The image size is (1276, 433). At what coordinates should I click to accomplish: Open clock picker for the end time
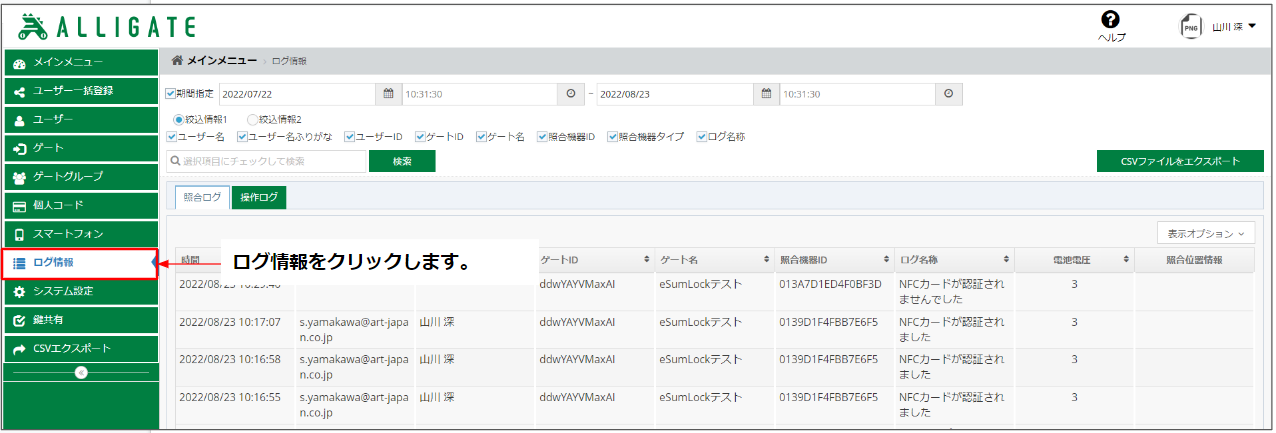[x=948, y=94]
